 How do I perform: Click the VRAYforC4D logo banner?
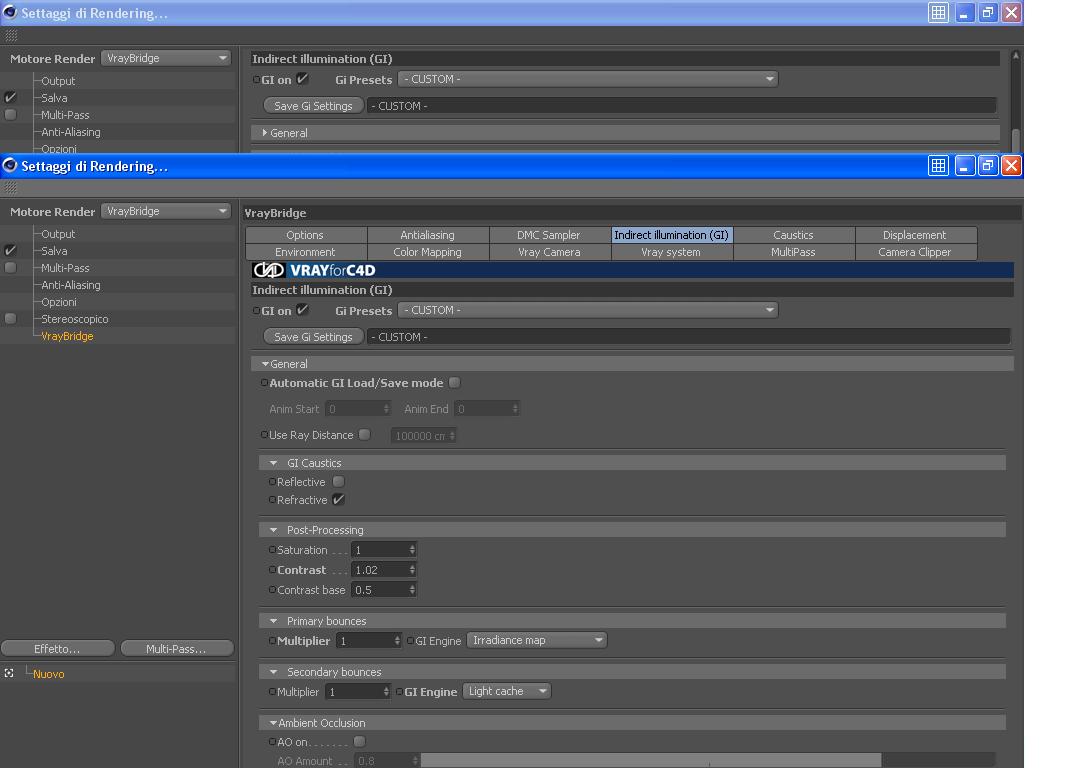tap(315, 270)
